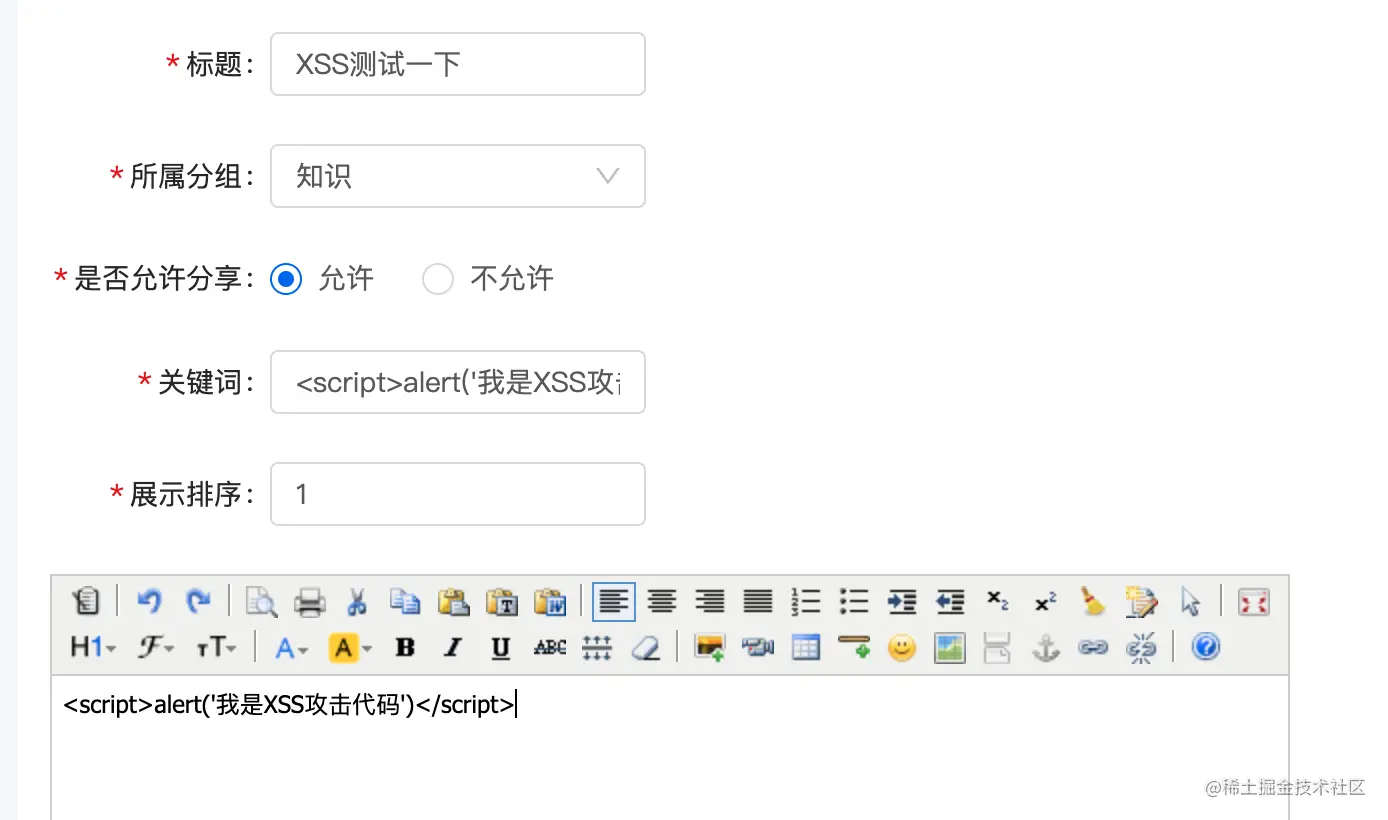
Task: Open line height options
Action: click(x=597, y=648)
